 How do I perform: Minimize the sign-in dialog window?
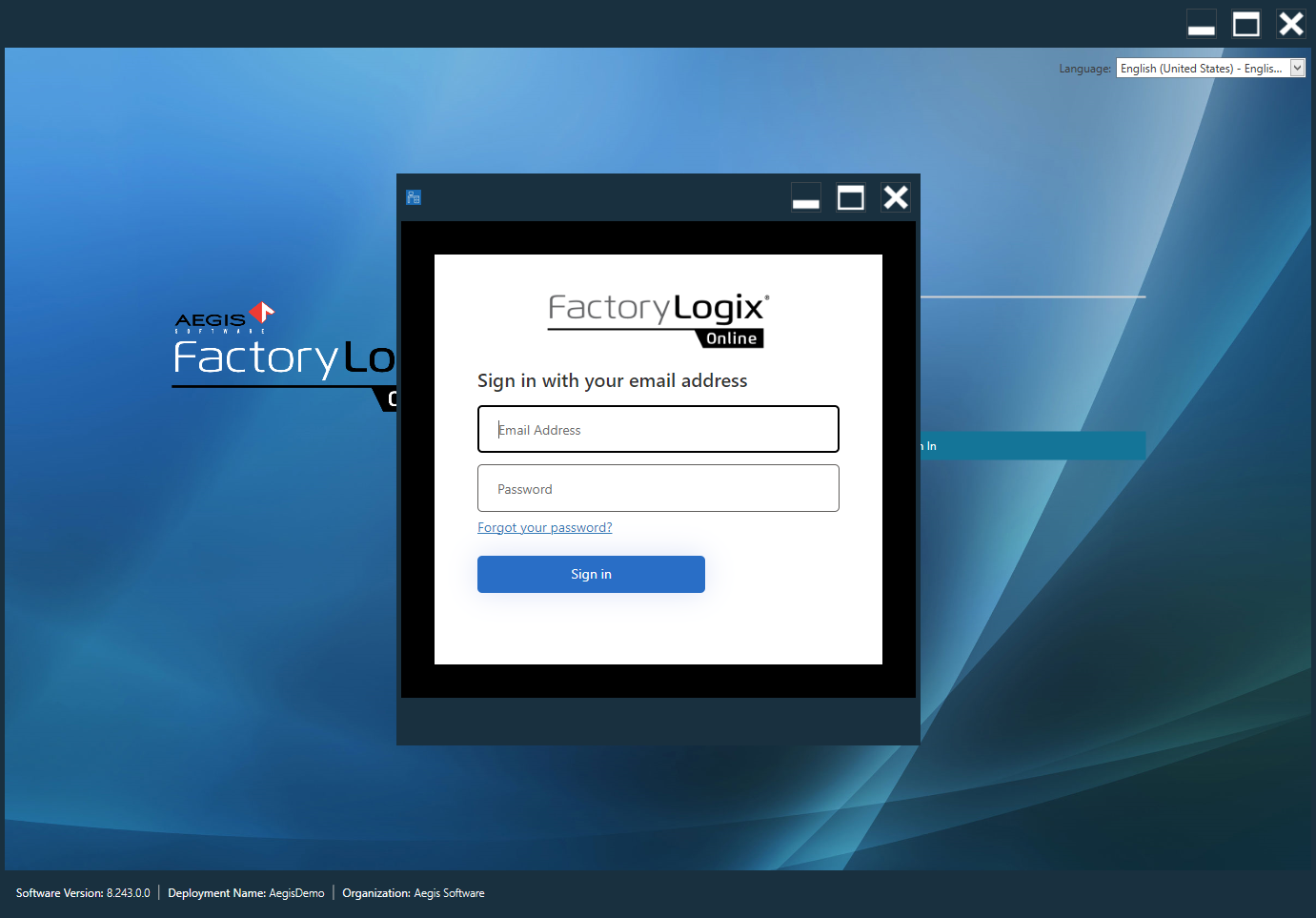pyautogui.click(x=806, y=197)
